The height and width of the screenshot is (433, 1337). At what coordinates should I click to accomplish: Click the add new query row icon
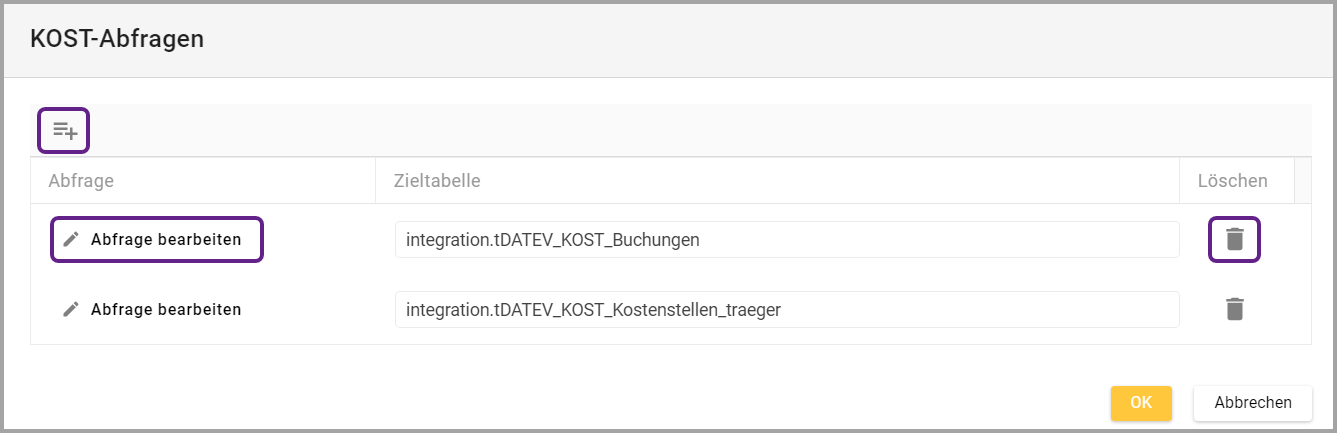click(x=64, y=130)
